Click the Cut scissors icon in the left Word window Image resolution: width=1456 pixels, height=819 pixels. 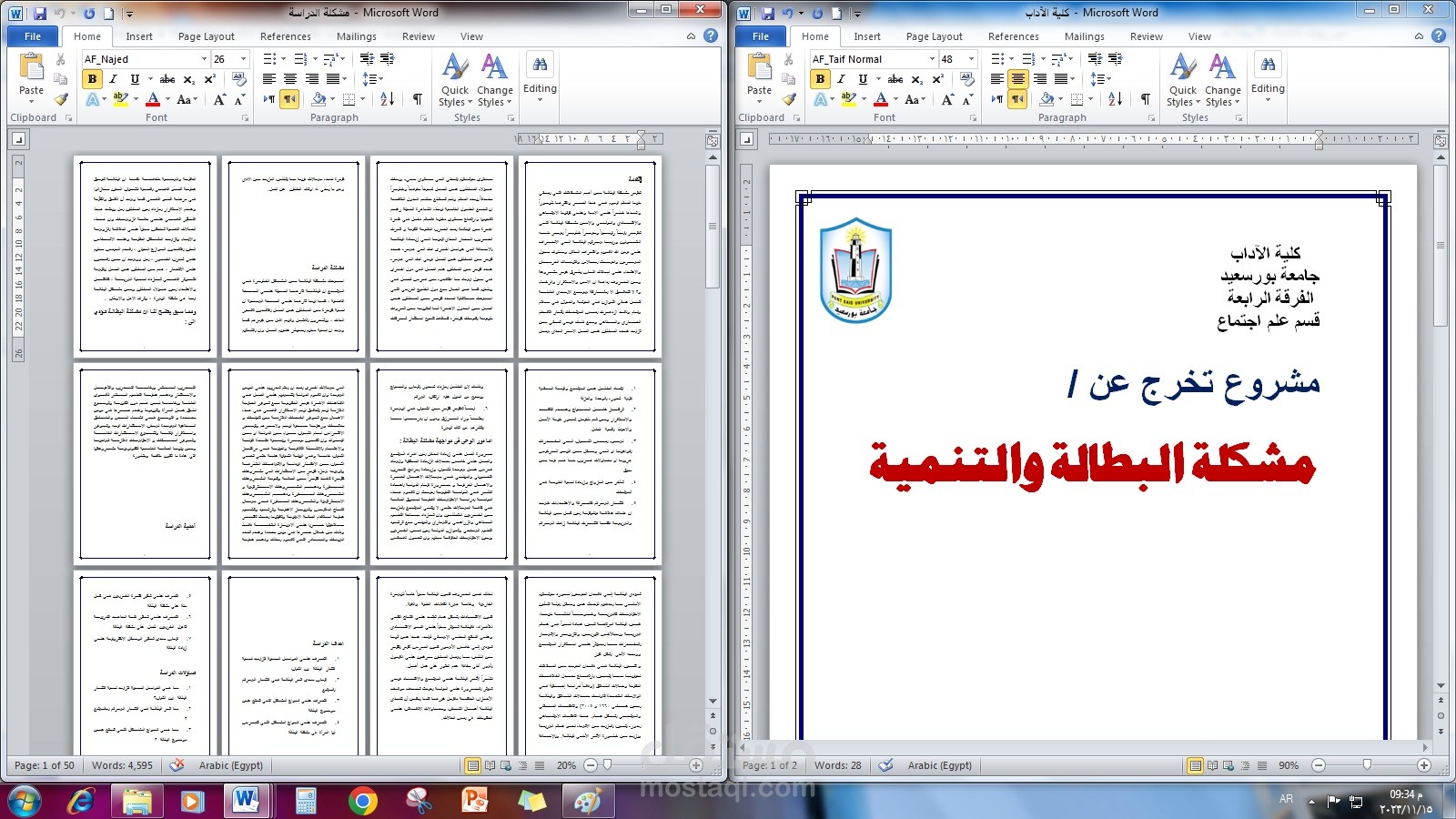point(60,59)
